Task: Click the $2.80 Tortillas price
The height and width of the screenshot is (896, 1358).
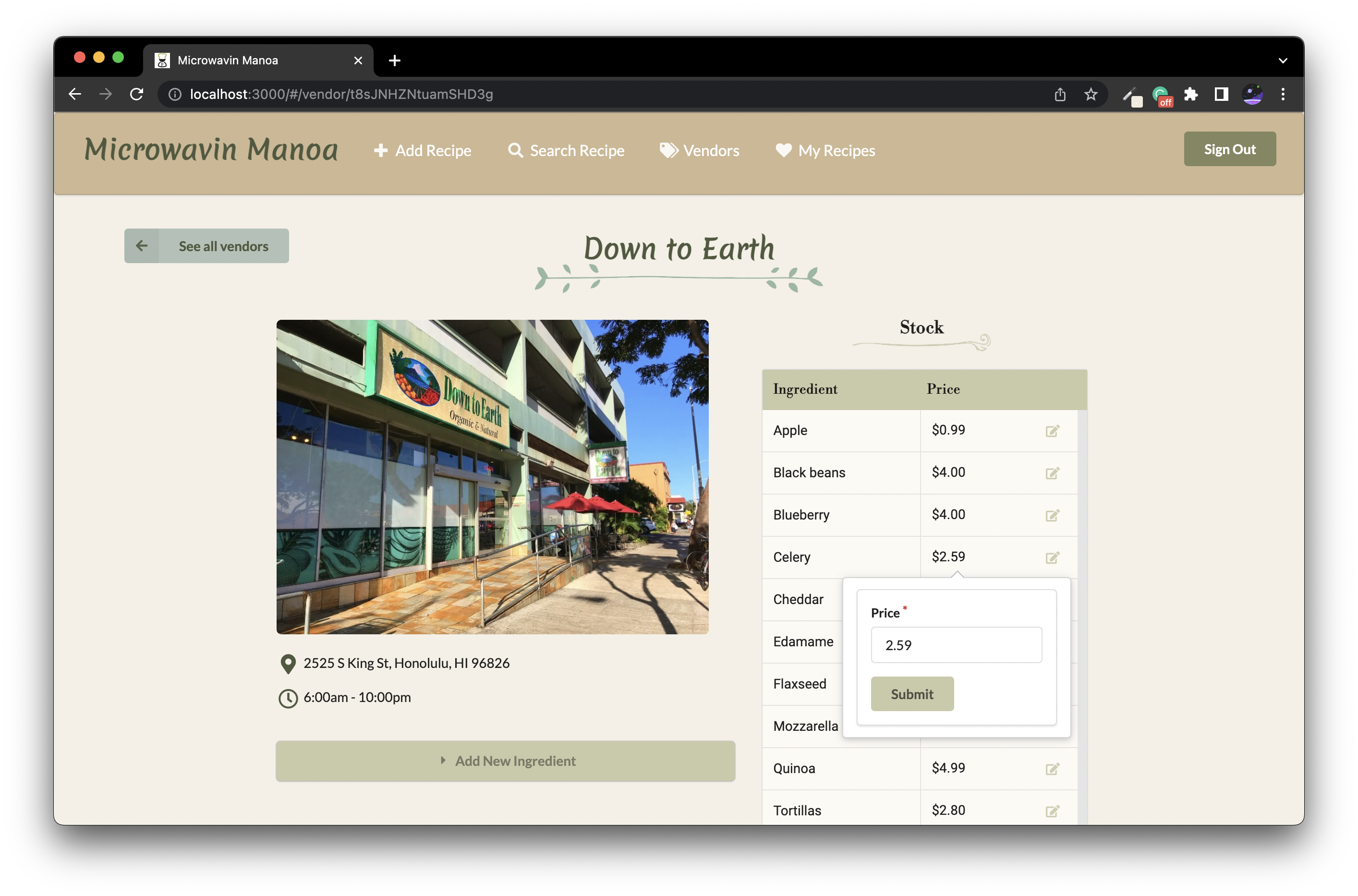Action: pos(948,811)
